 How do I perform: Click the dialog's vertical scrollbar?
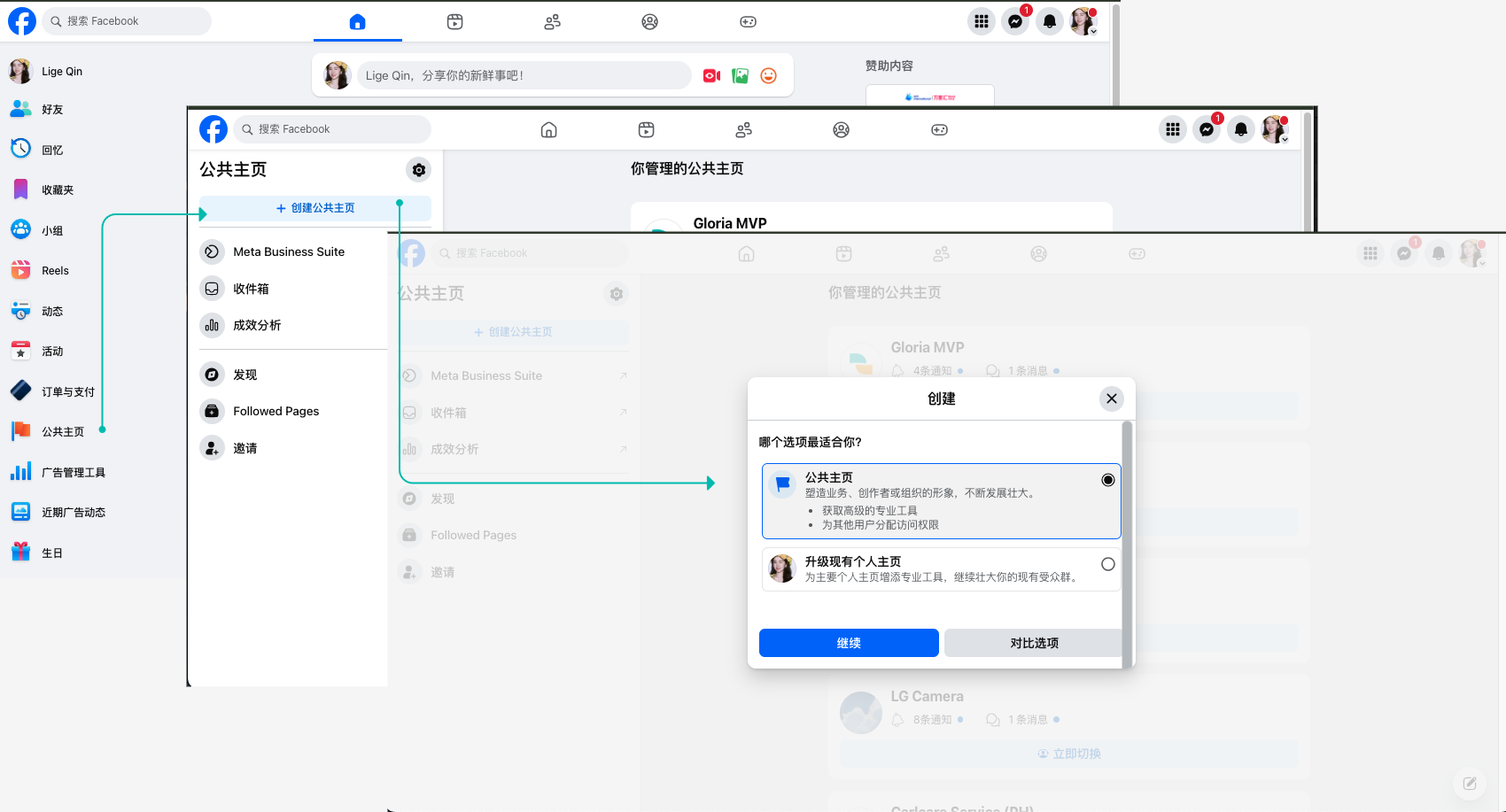tap(1128, 544)
